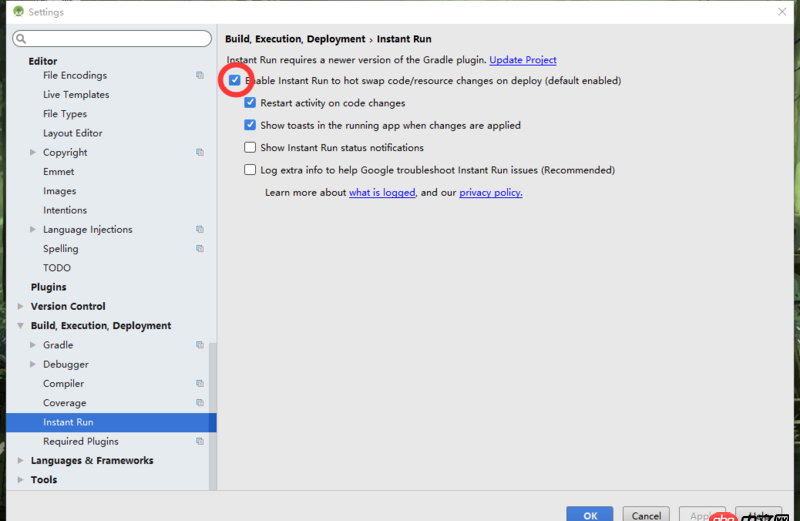Click the magnifier icon in the search box

(21, 38)
